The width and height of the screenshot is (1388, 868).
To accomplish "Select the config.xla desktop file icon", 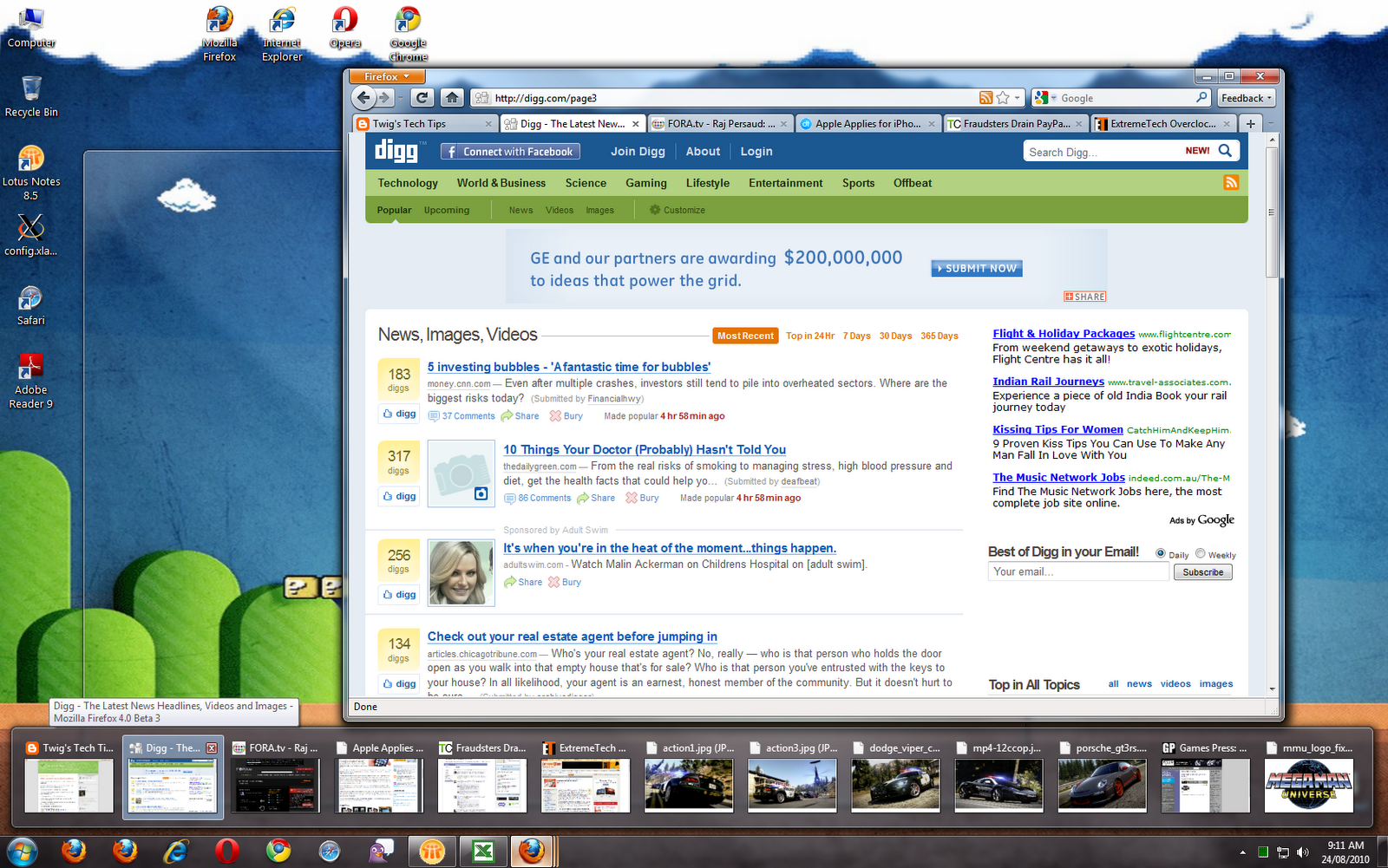I will [31, 235].
